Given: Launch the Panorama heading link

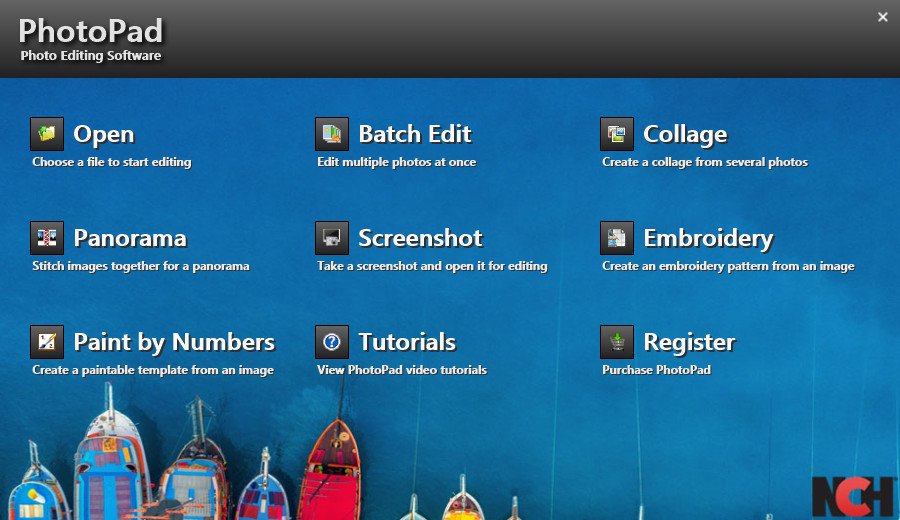Looking at the screenshot, I should pos(130,238).
